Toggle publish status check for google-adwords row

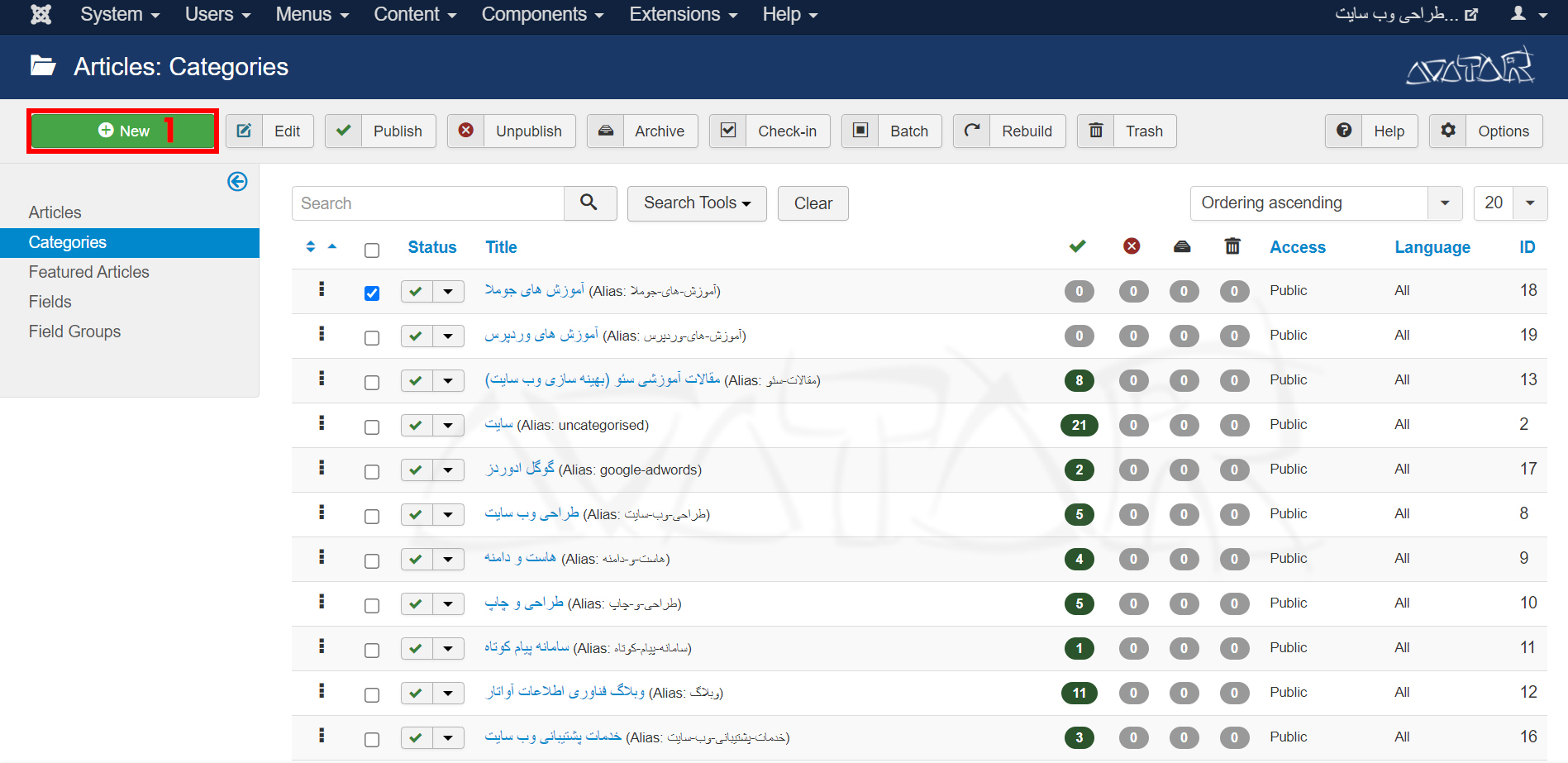click(417, 470)
